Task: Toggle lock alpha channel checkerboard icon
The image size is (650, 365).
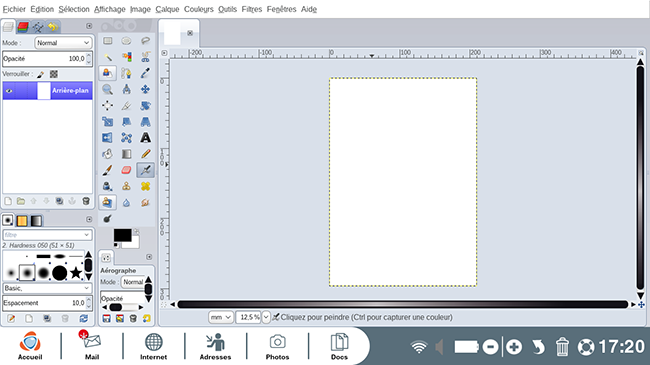Action: [x=54, y=74]
